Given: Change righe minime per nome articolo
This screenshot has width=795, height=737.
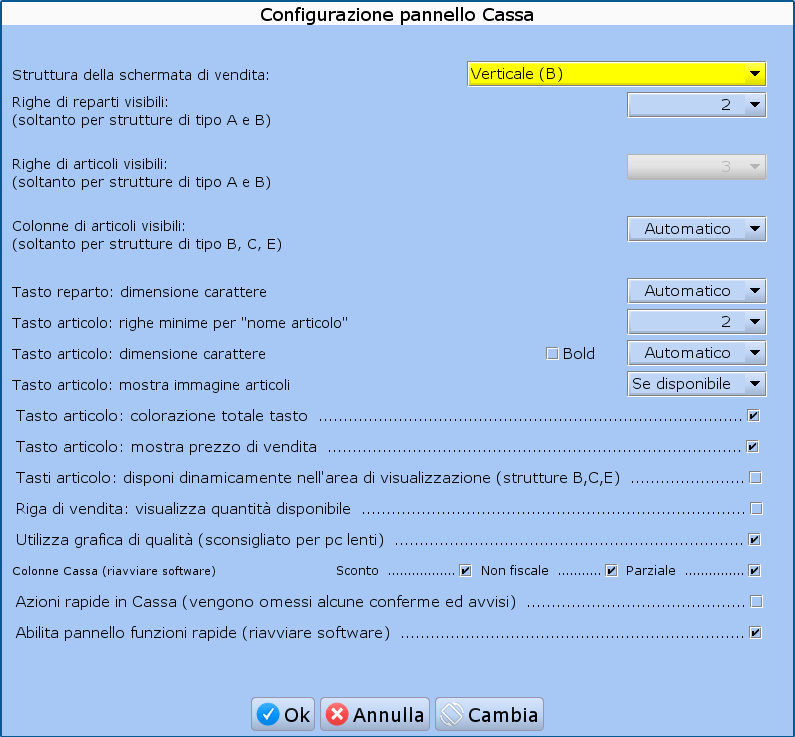Looking at the screenshot, I should click(x=696, y=322).
